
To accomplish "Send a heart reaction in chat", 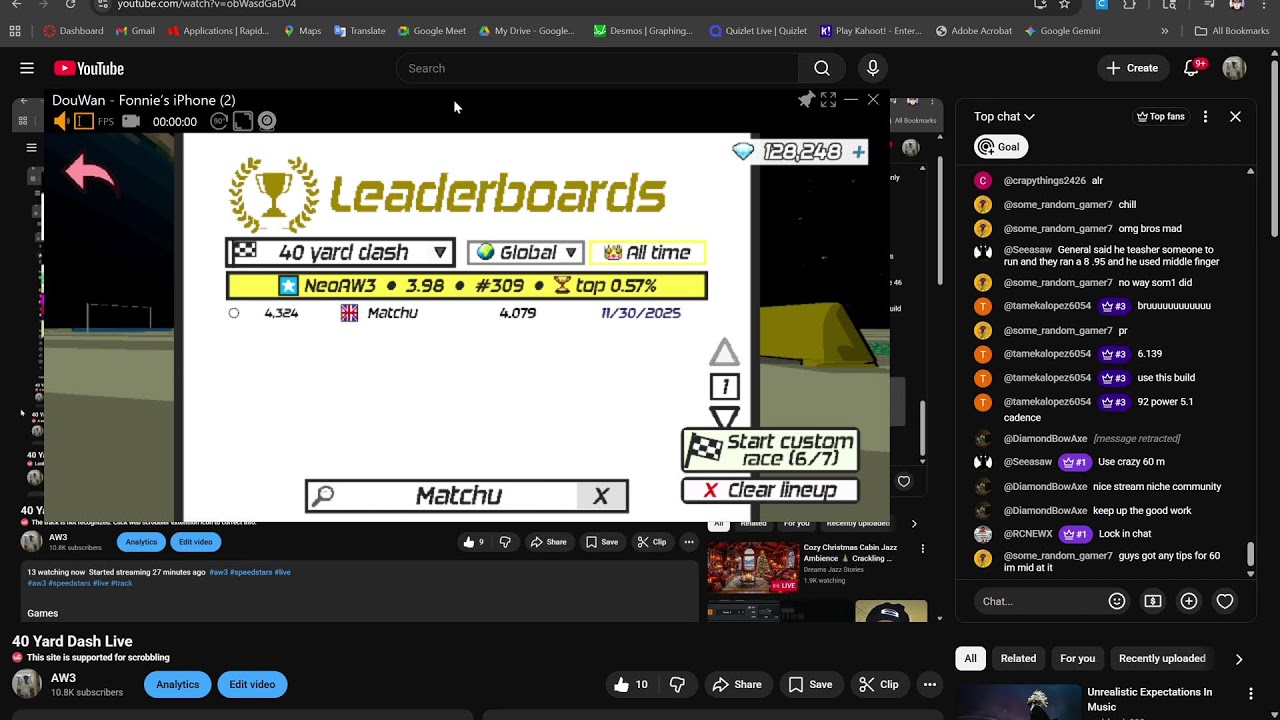I will pyautogui.click(x=1225, y=601).
